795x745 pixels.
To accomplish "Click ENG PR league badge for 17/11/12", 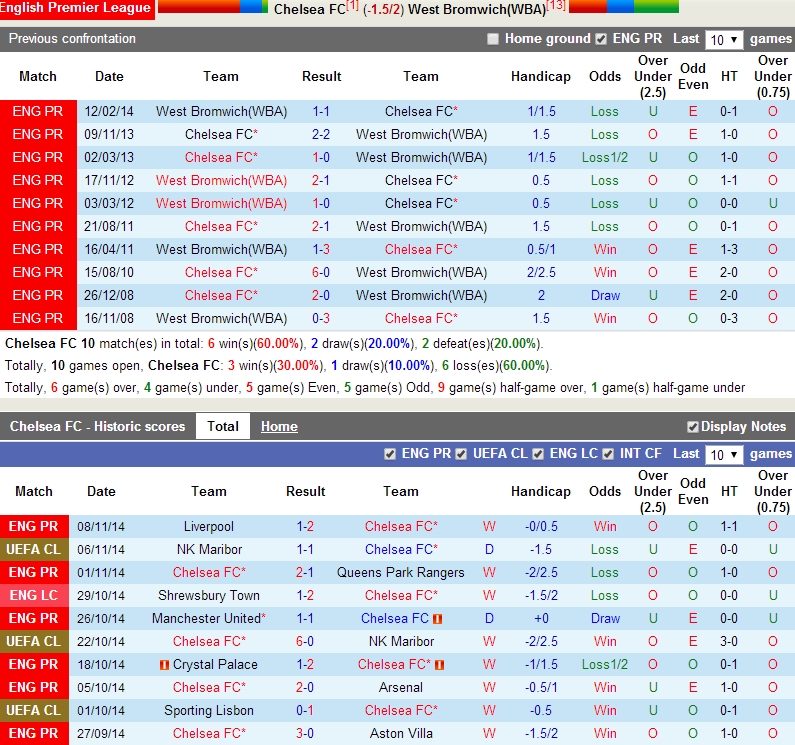I will click(38, 181).
